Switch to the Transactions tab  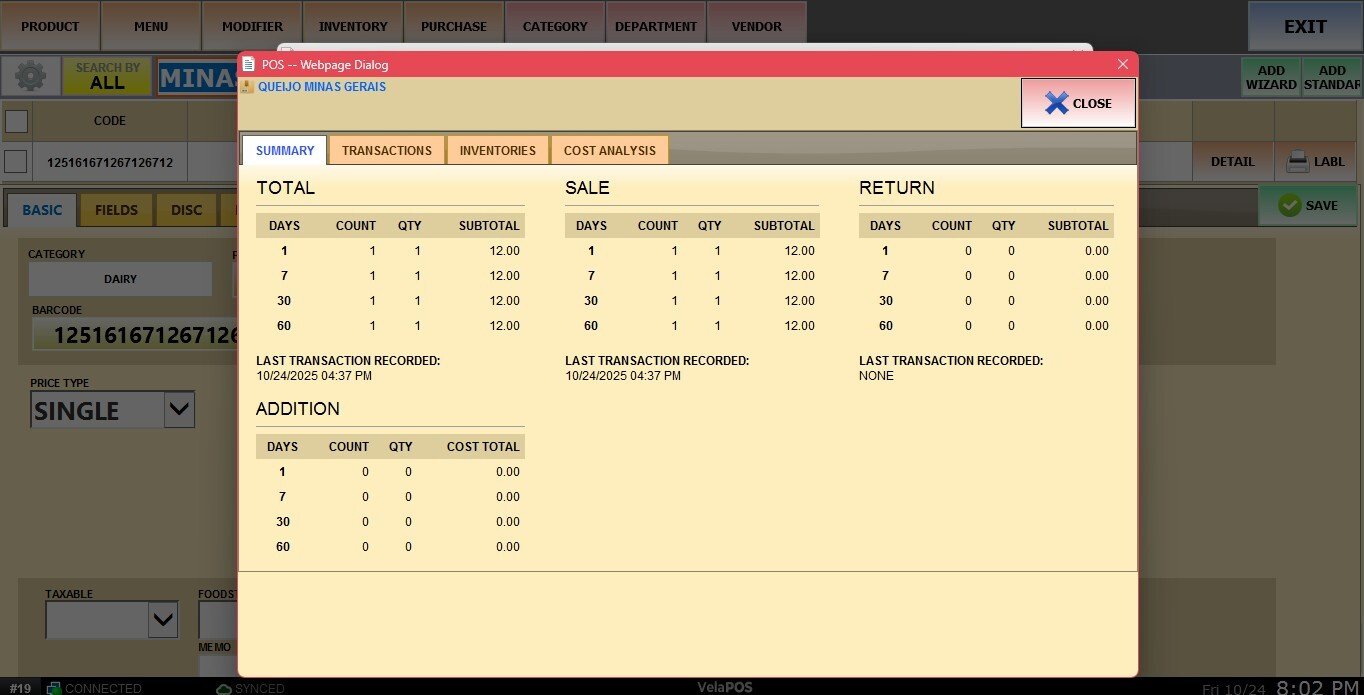pos(387,150)
